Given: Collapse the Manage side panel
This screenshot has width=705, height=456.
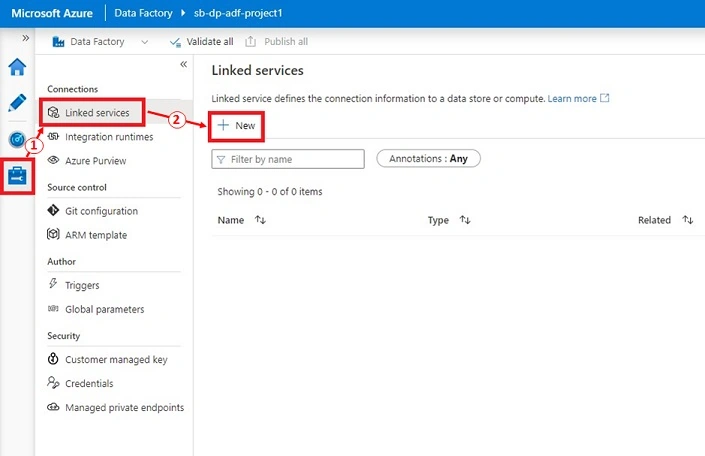Looking at the screenshot, I should (x=183, y=64).
